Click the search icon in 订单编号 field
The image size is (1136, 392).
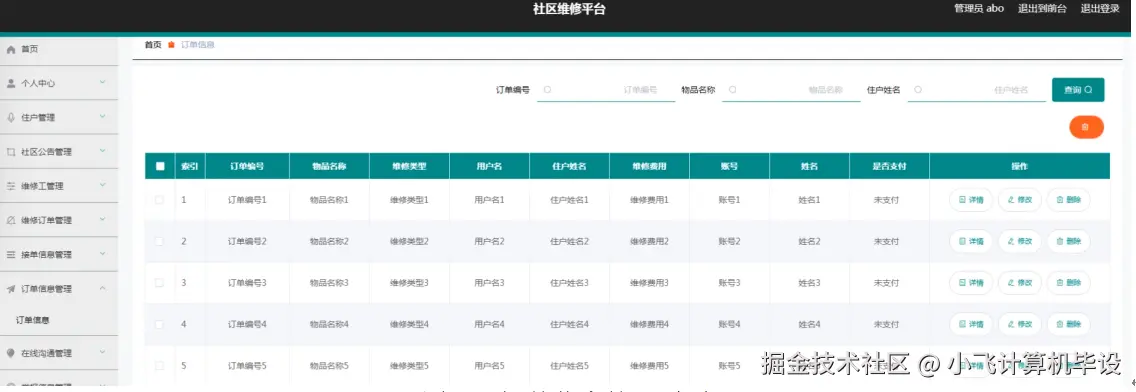tap(547, 90)
